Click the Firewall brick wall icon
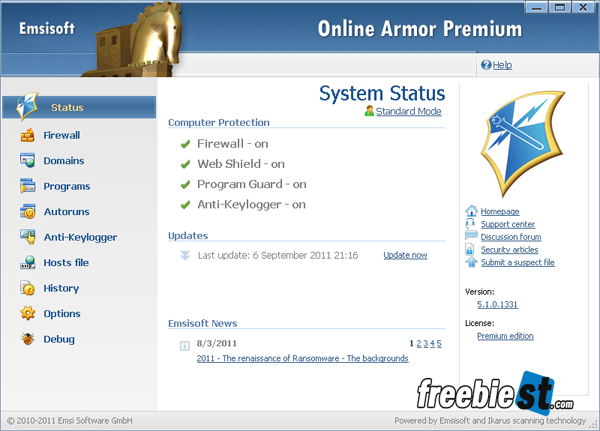The height and width of the screenshot is (431, 600). click(28, 135)
